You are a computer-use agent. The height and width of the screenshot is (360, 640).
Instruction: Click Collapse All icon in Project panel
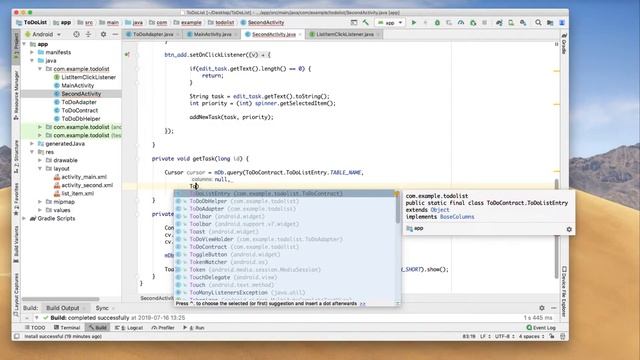(88, 34)
